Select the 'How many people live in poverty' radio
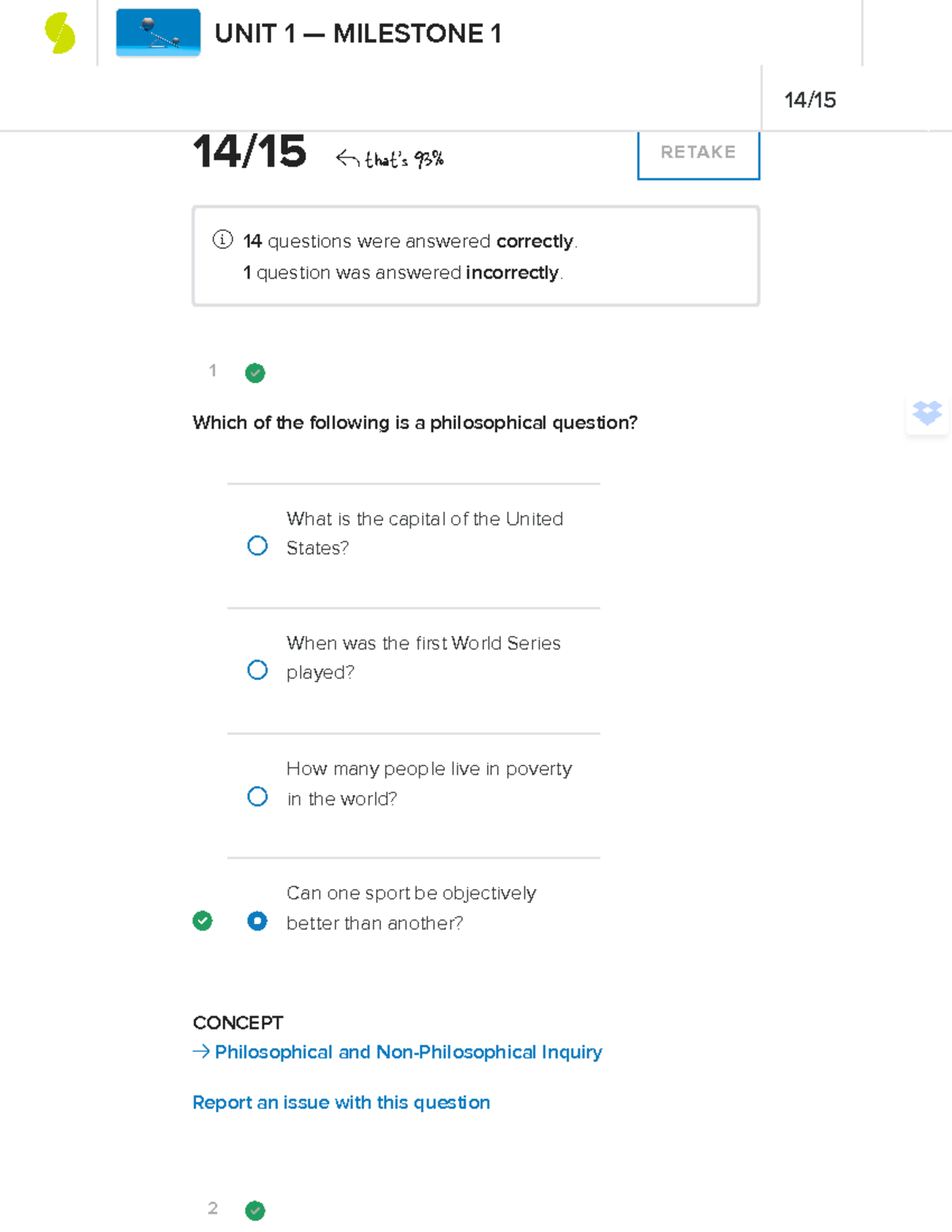 click(x=257, y=795)
